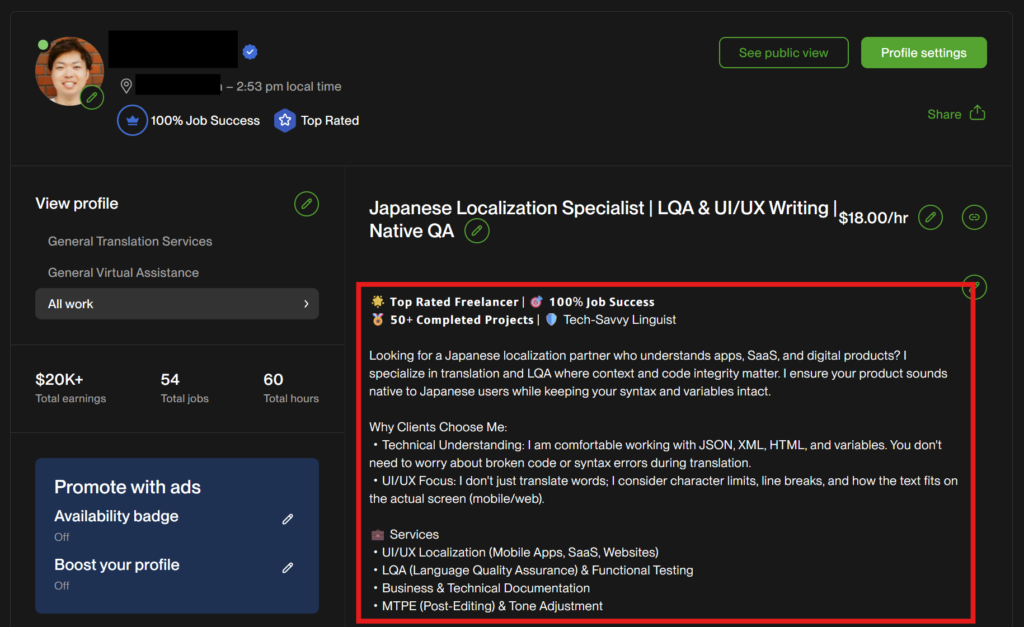Click the Top Rated badge icon
This screenshot has width=1024, height=627.
coord(285,121)
